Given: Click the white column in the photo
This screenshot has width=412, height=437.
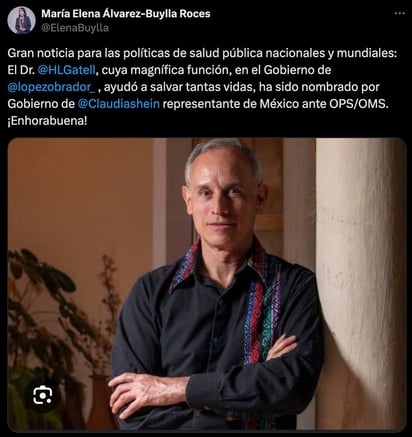Looking at the screenshot, I should (x=361, y=283).
